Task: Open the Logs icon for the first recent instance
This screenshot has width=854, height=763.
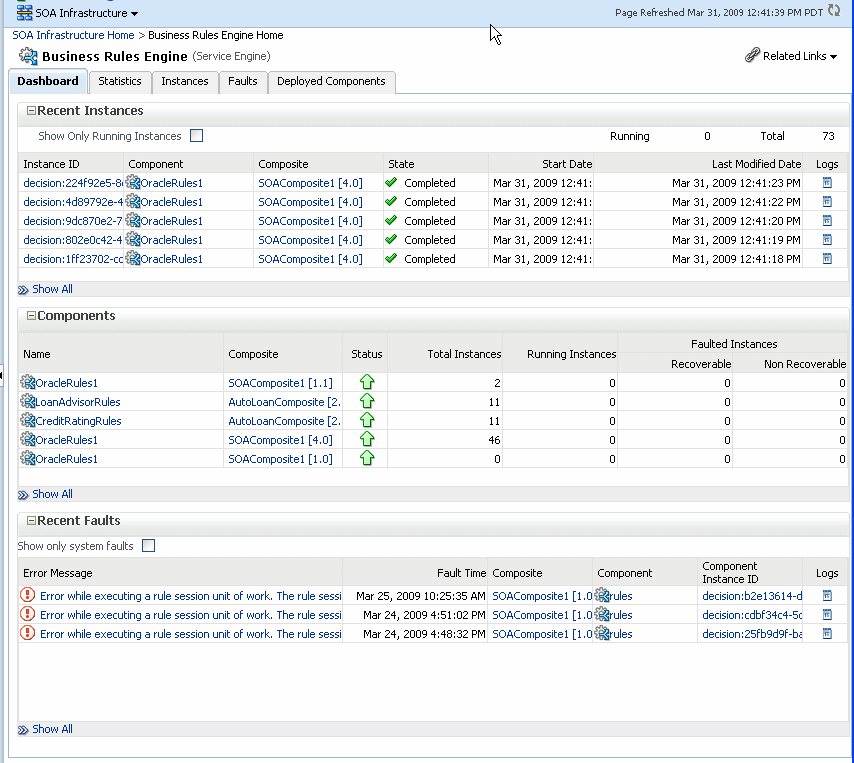Action: point(826,182)
